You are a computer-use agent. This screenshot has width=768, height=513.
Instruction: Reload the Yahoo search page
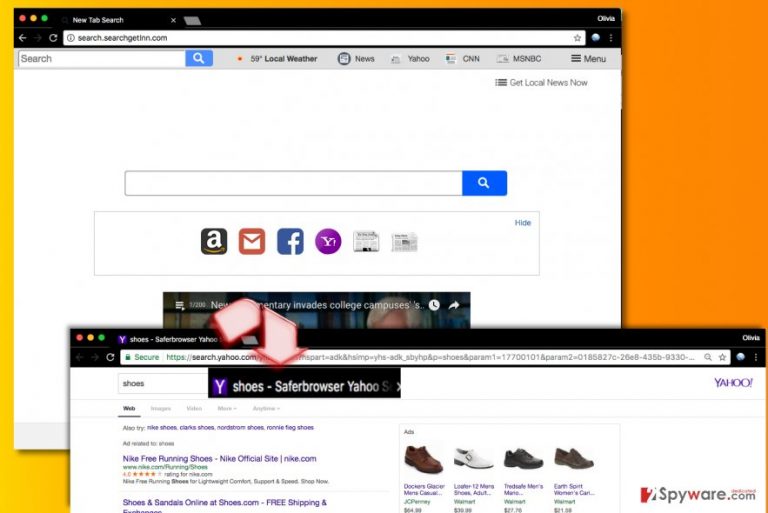pos(110,357)
